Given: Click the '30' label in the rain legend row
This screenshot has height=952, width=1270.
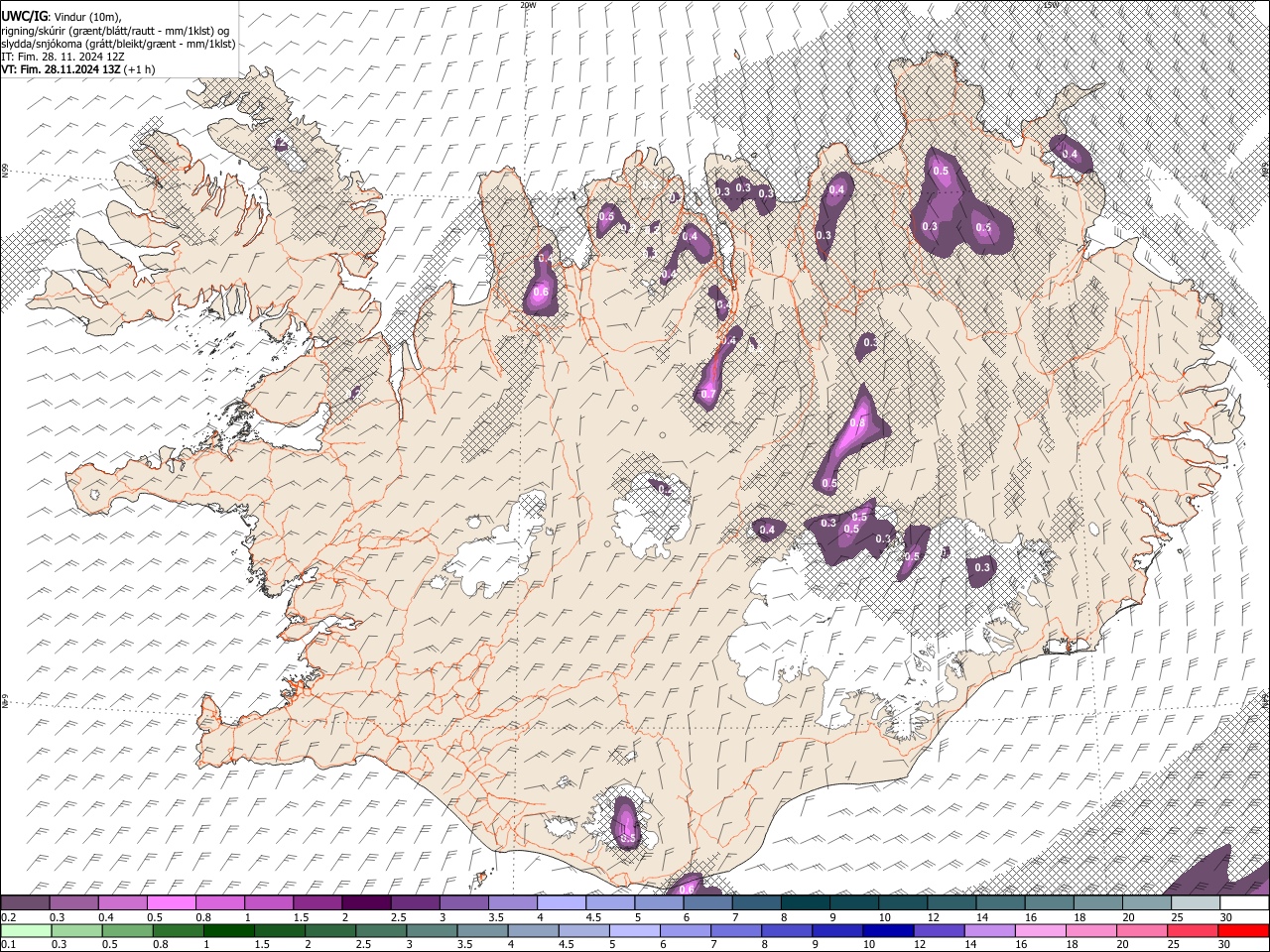Looking at the screenshot, I should tap(1224, 944).
